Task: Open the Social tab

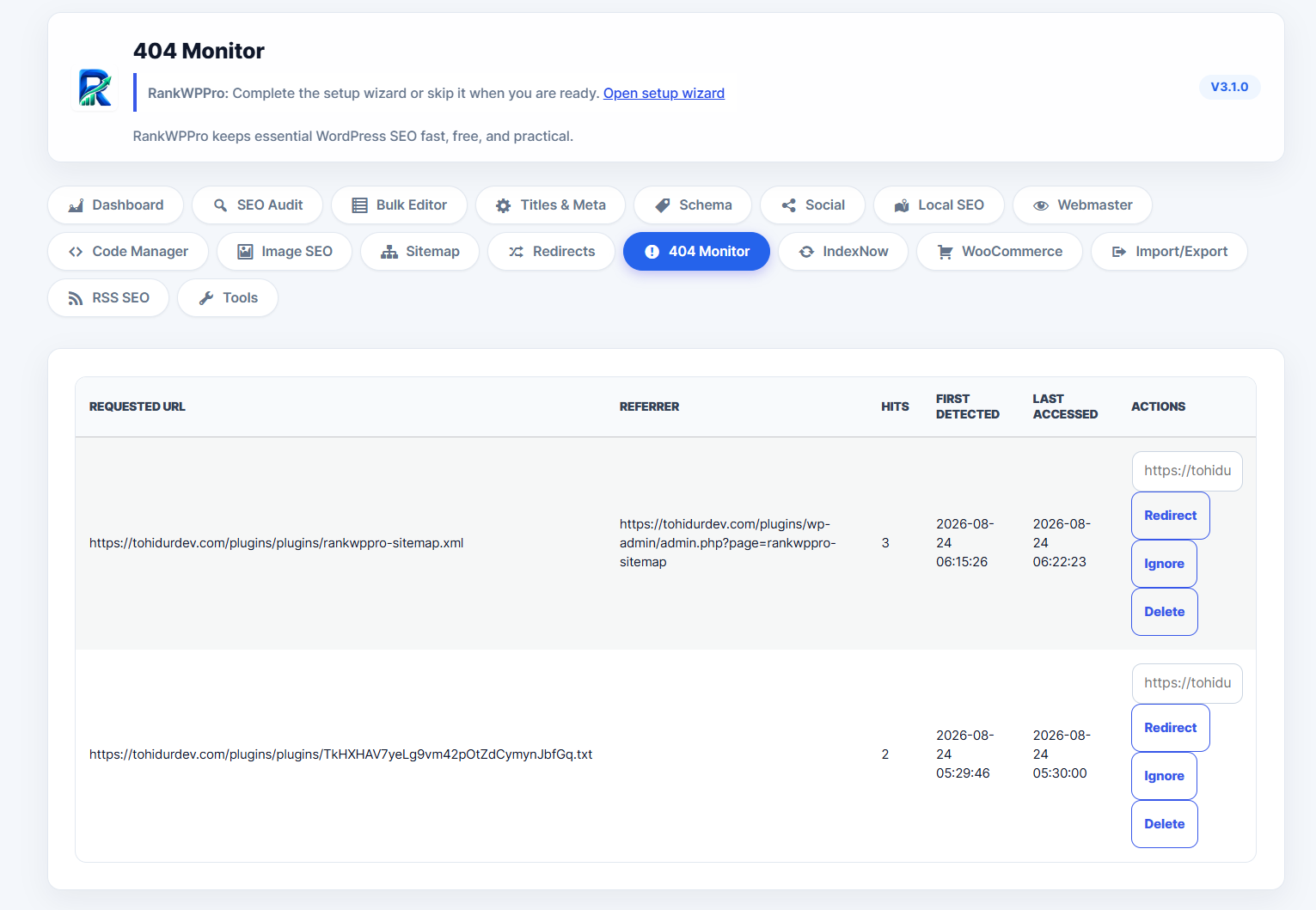Action: pyautogui.click(x=813, y=205)
